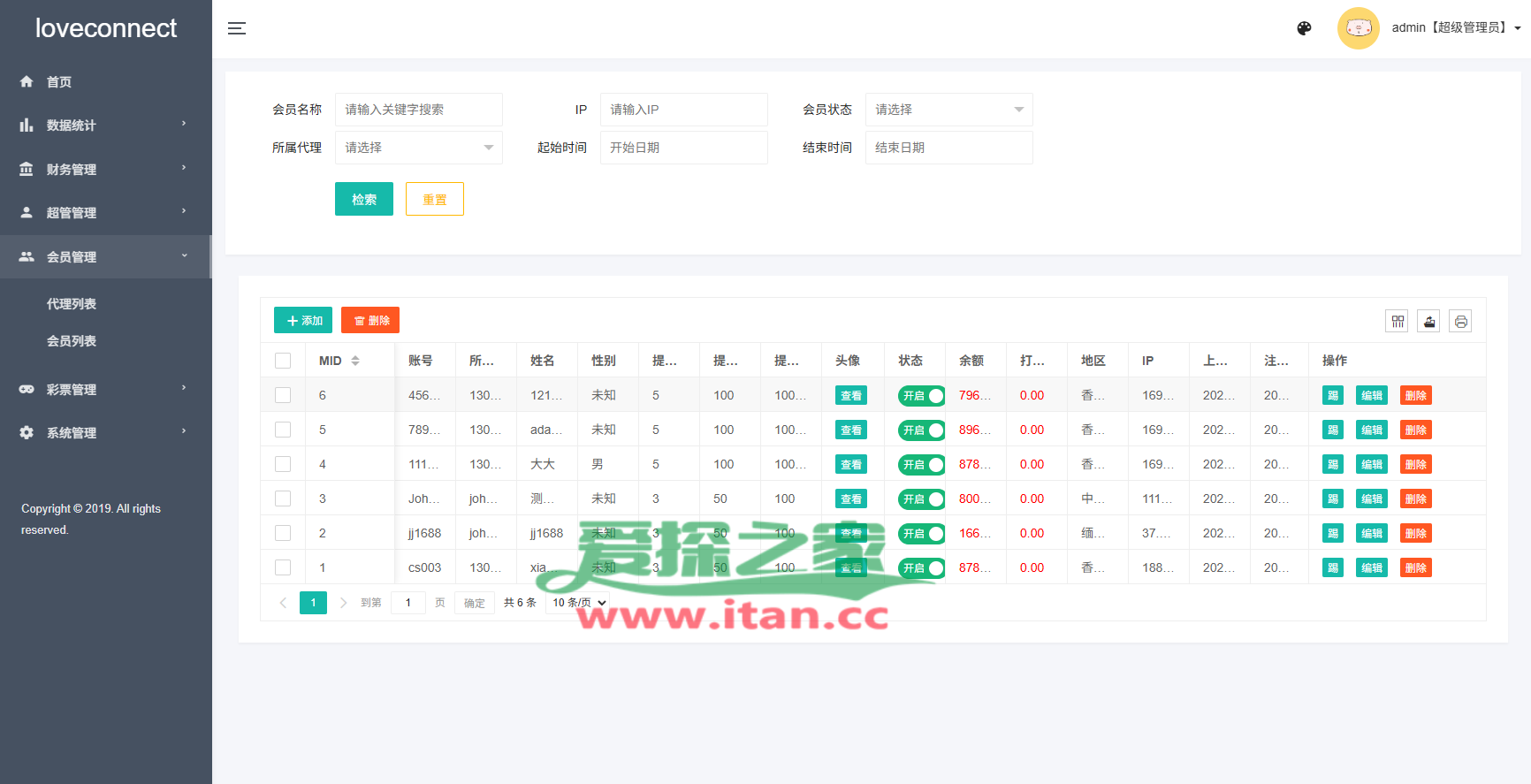
Task: Click the 检索 search button
Action: coord(364,200)
